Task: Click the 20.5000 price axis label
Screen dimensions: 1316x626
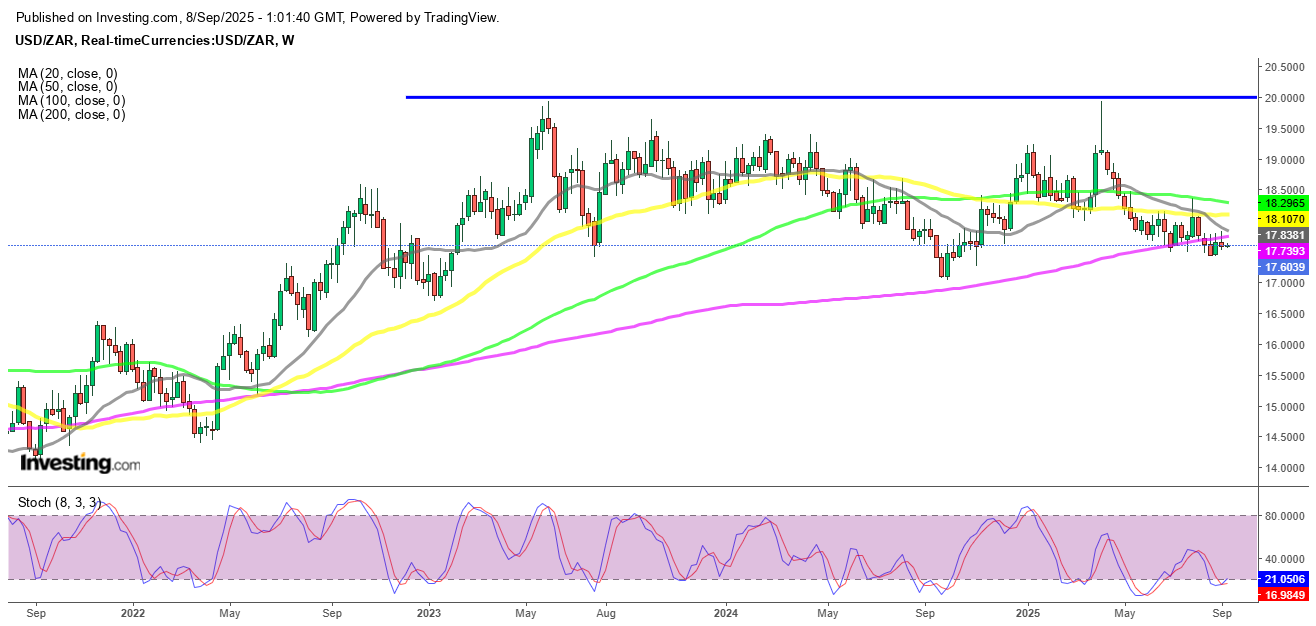Action: pyautogui.click(x=1282, y=67)
